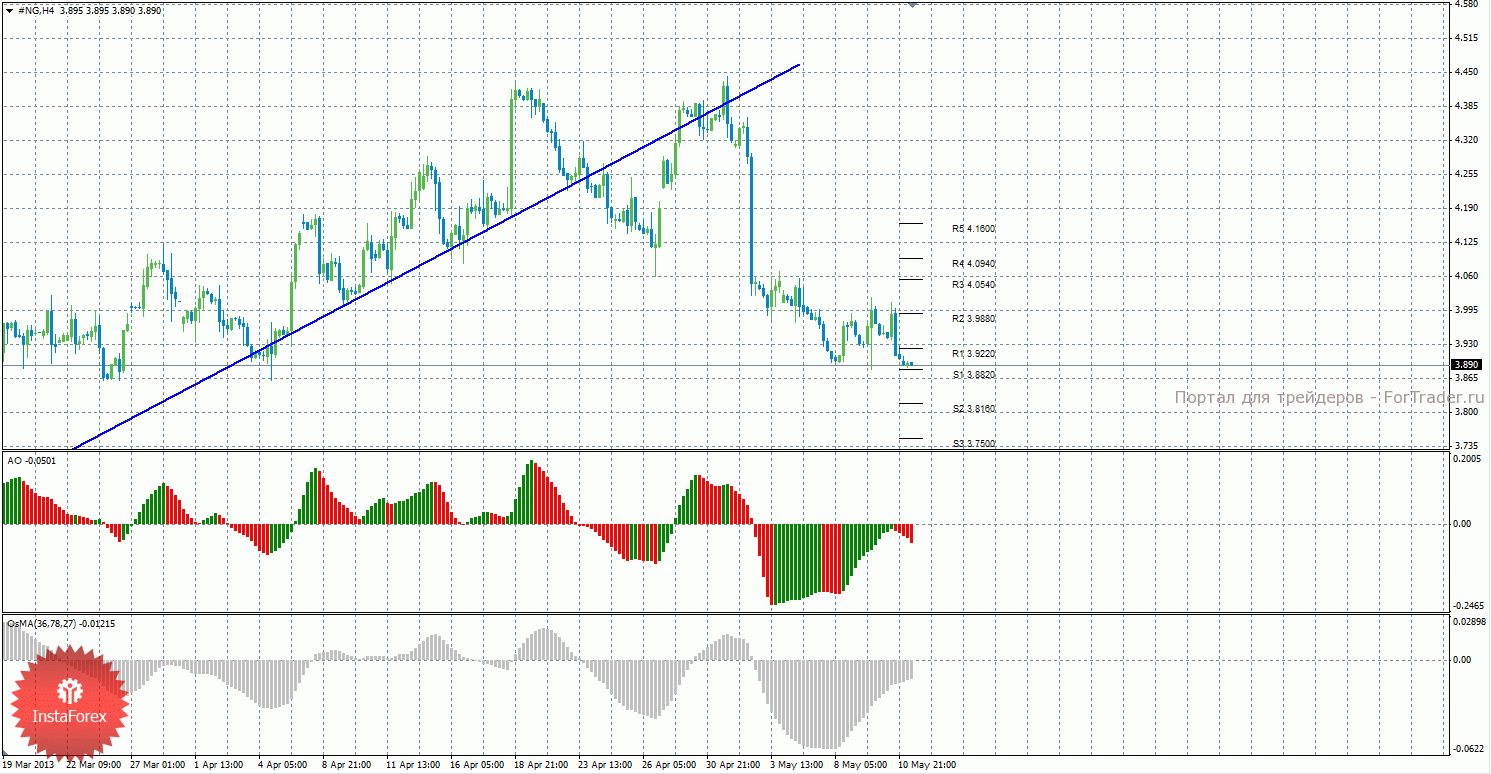The width and height of the screenshot is (1491, 774).
Task: Click the -0.0622 value on OsMA scale
Action: coord(1466,749)
